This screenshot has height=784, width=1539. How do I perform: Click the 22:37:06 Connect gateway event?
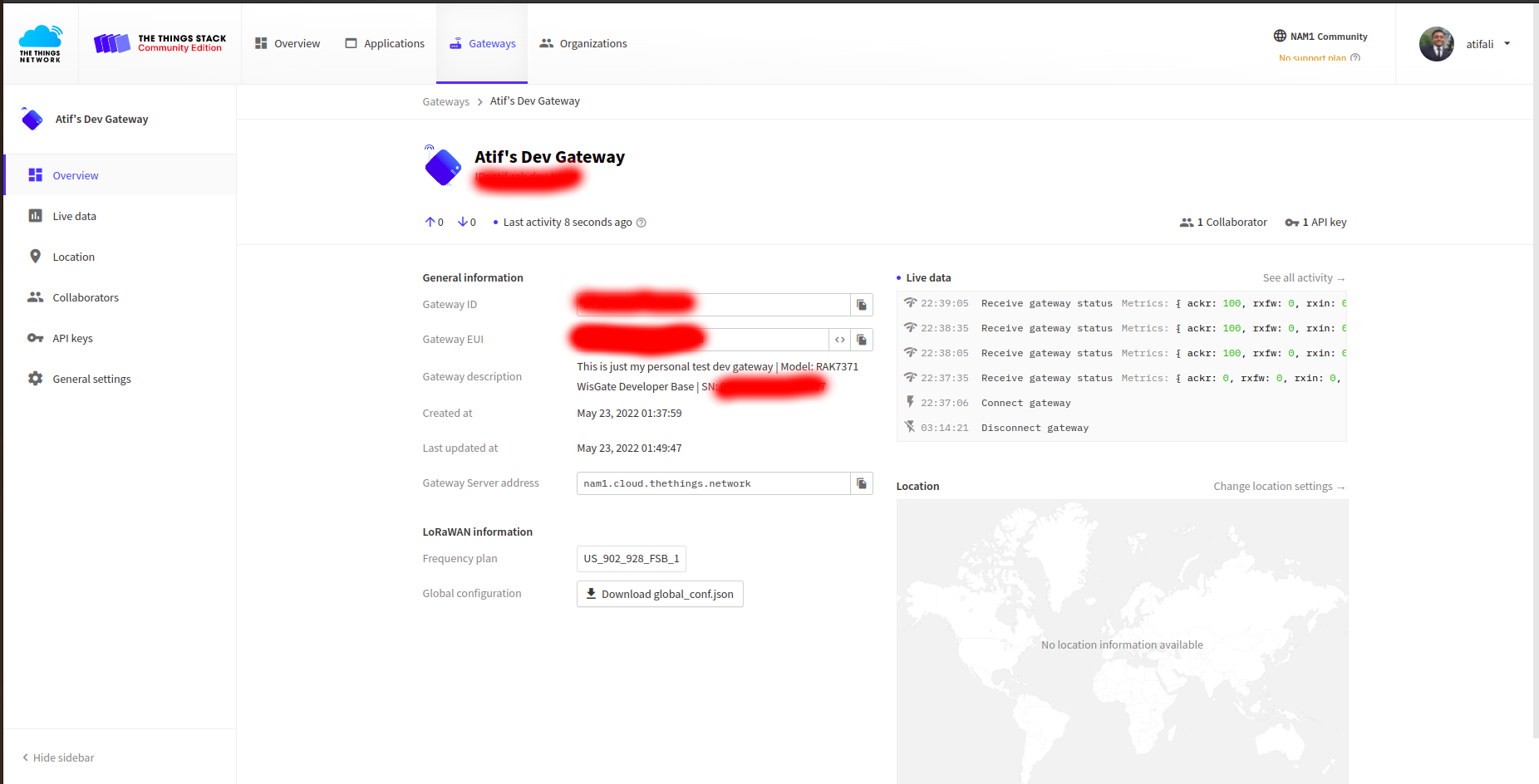tap(1122, 403)
